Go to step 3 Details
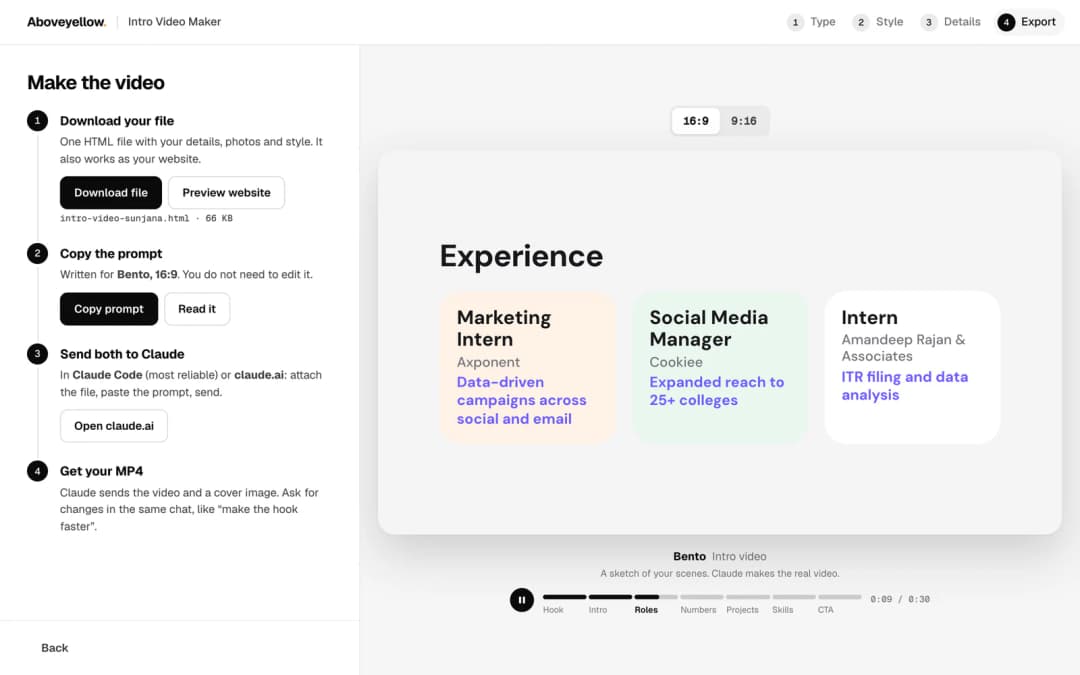1080x675 pixels. (x=951, y=22)
